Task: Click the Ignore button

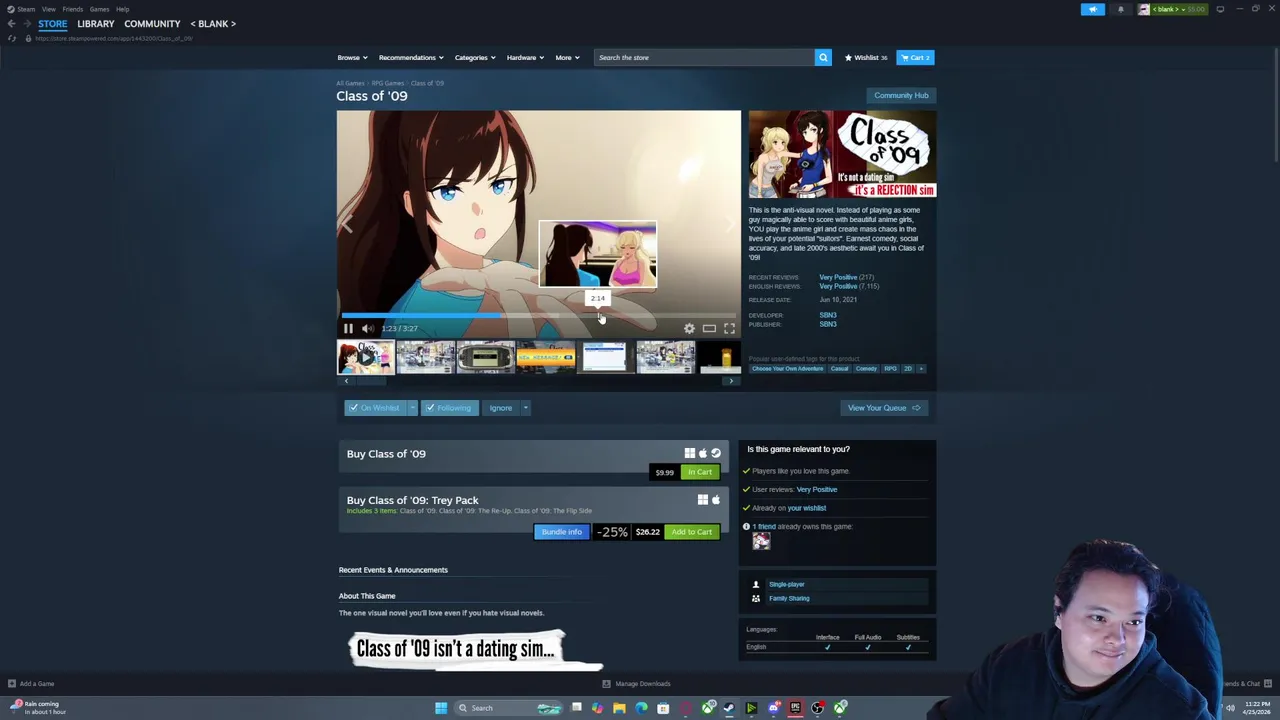Action: [501, 408]
